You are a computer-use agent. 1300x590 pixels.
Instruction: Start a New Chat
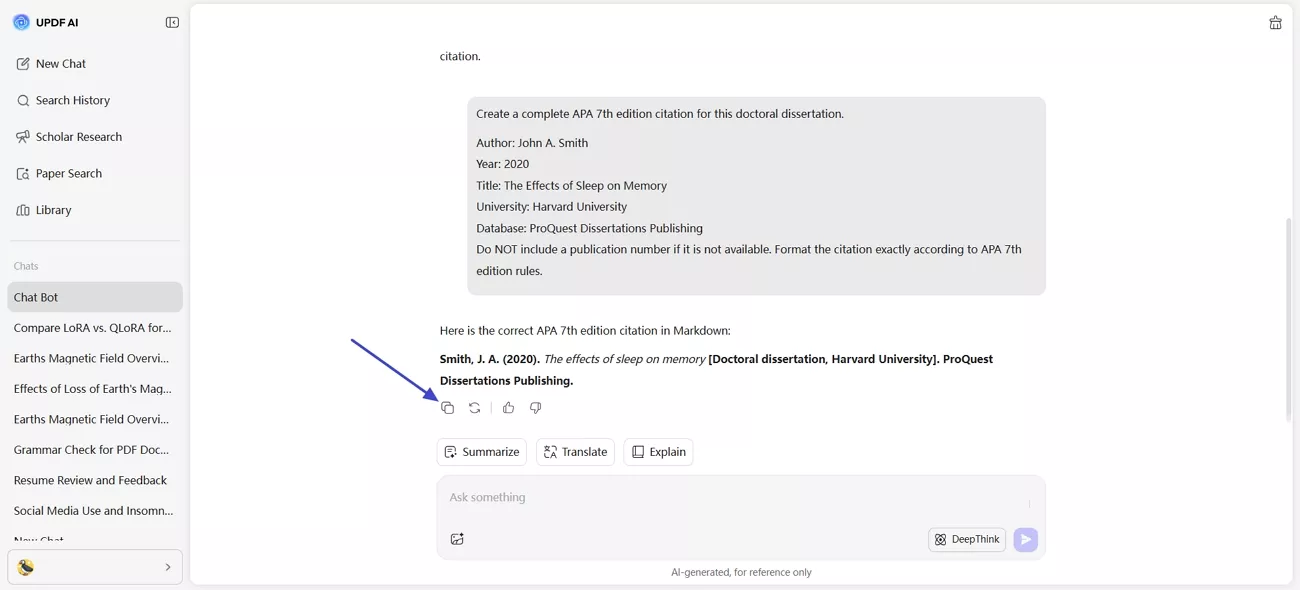(60, 64)
